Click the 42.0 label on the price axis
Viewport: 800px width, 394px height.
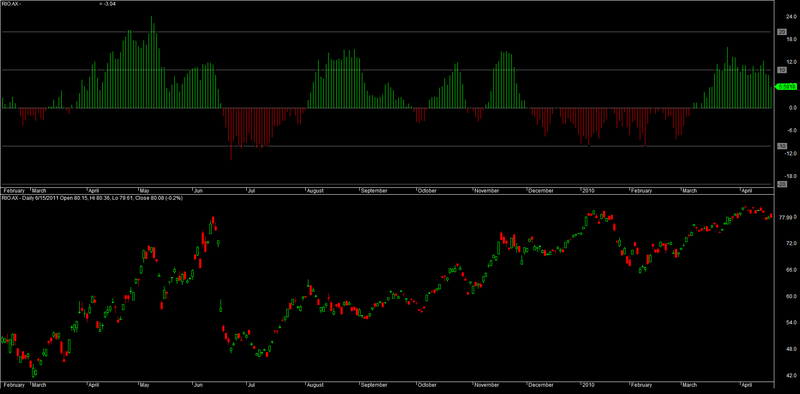792,376
